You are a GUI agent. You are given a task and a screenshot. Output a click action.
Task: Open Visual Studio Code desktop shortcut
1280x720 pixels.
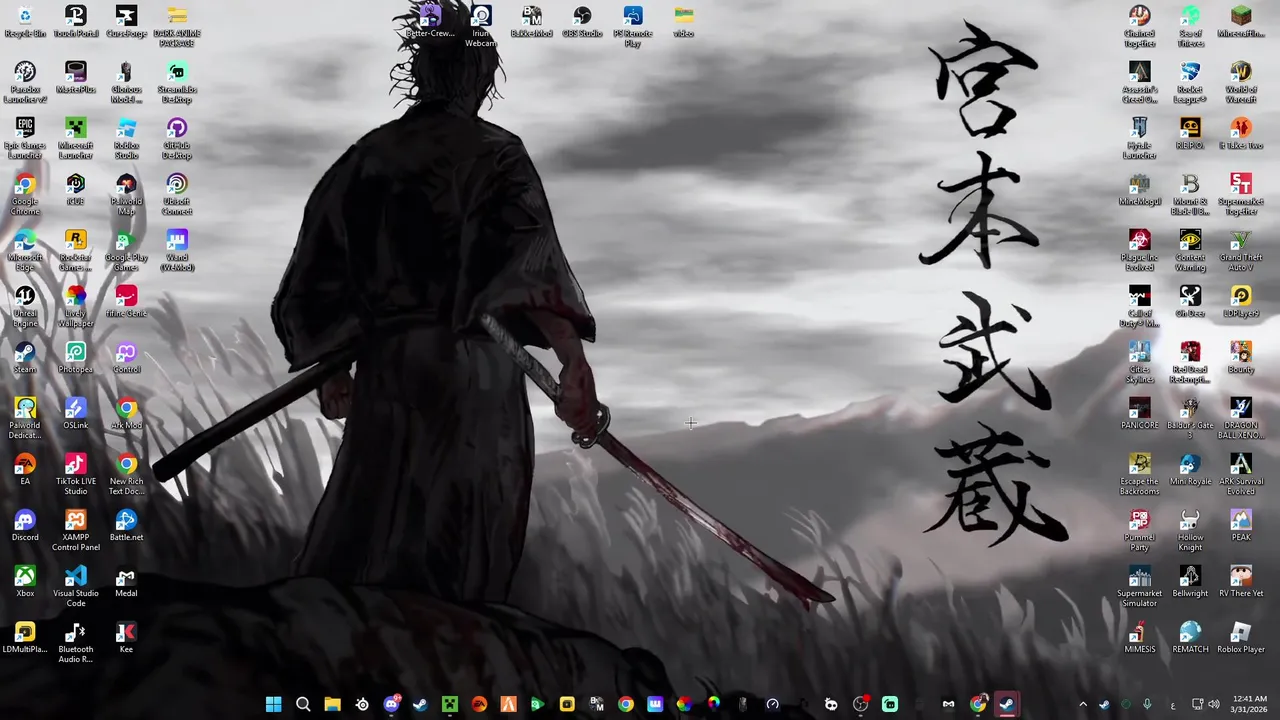point(76,587)
